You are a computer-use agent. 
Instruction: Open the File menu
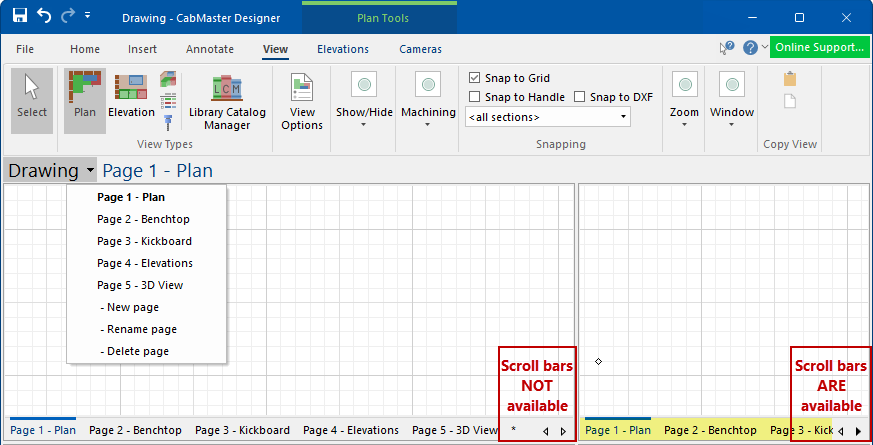click(25, 49)
